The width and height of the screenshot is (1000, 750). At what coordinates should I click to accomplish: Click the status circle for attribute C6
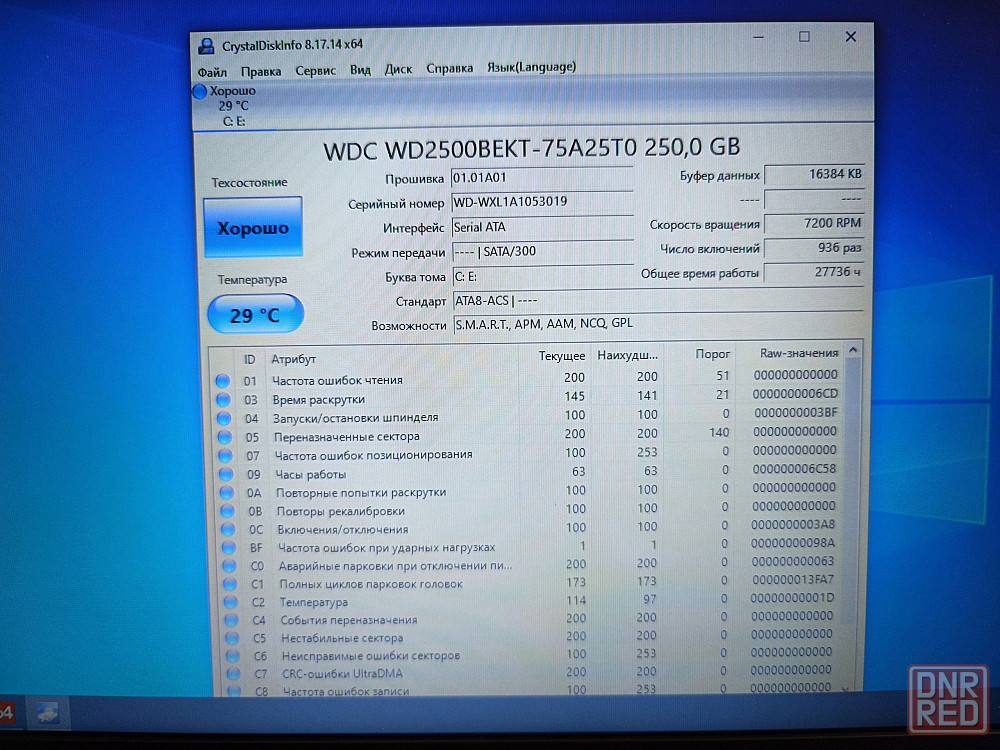(x=232, y=656)
